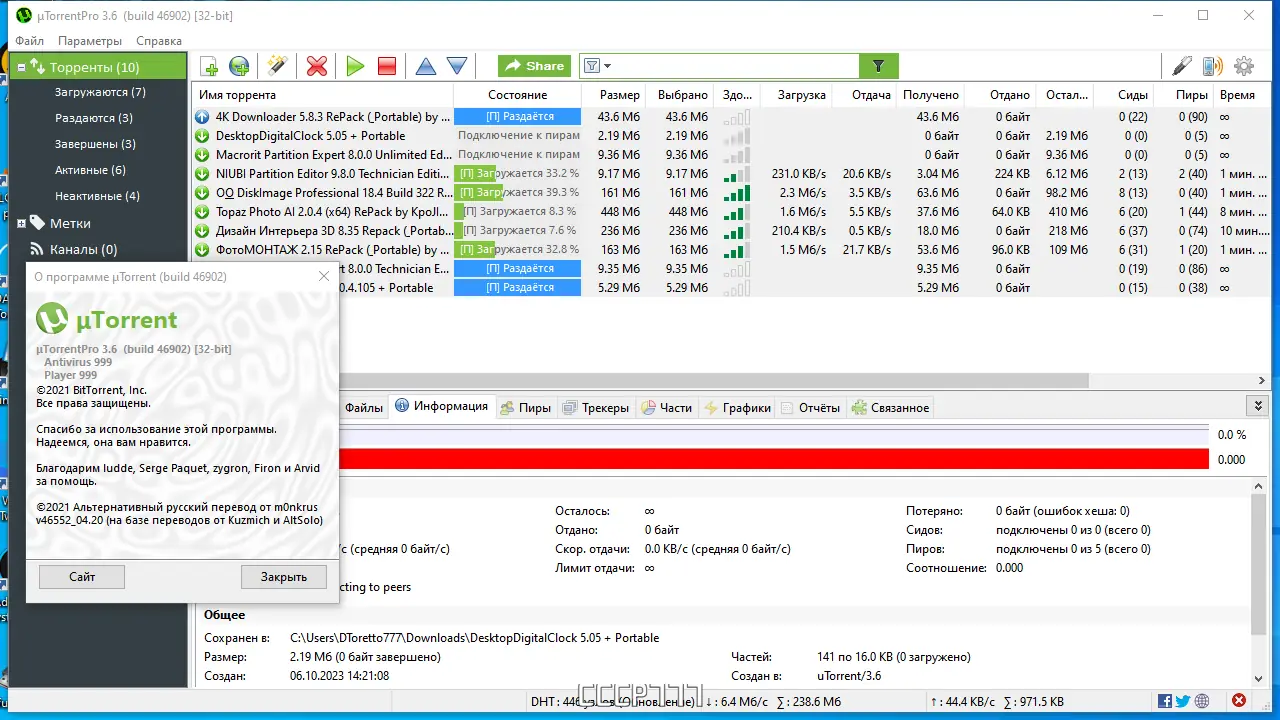Screen dimensions: 1280x720
Task: Click the Сайт button in About dialog
Action: pos(82,577)
